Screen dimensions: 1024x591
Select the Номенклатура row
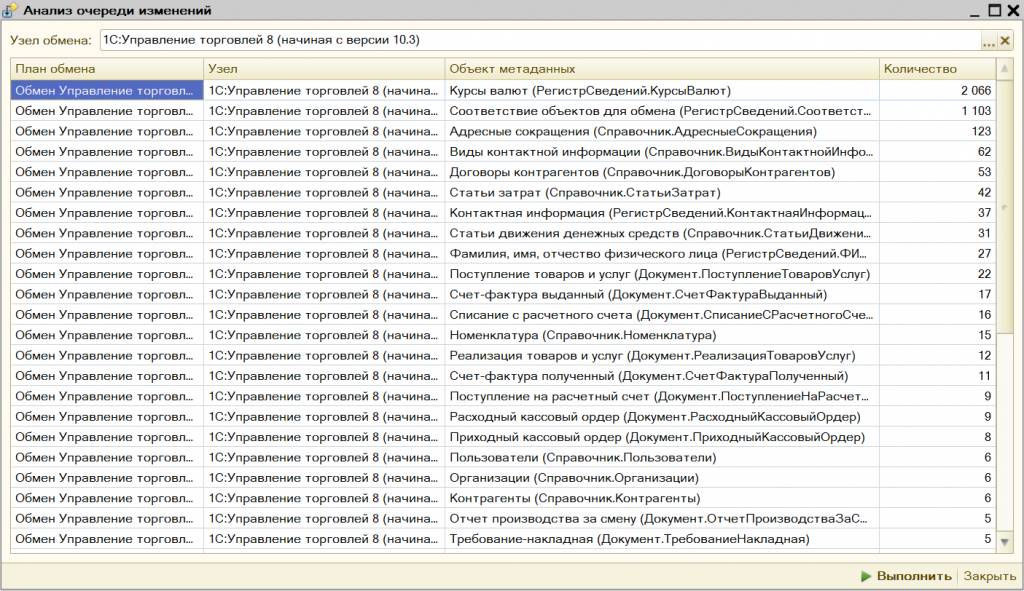pos(503,335)
